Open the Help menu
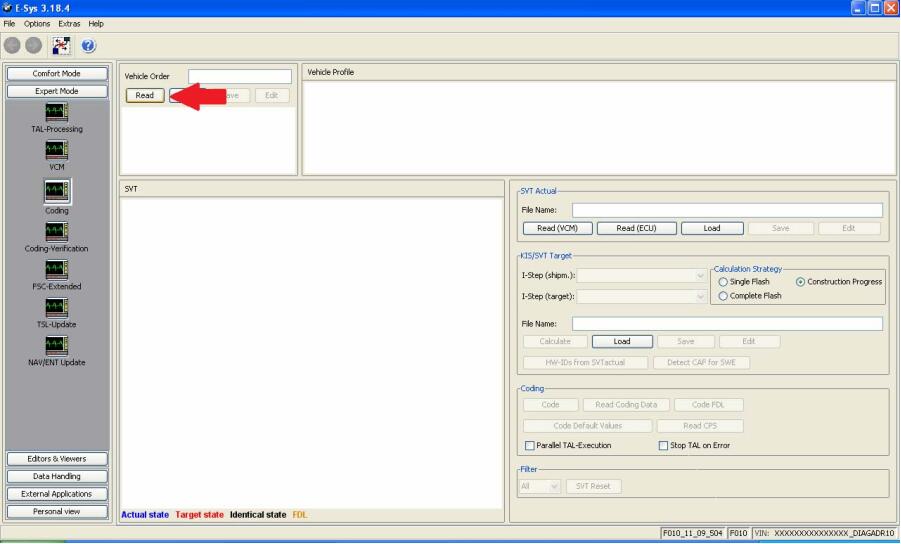This screenshot has height=544, width=901. tap(96, 24)
